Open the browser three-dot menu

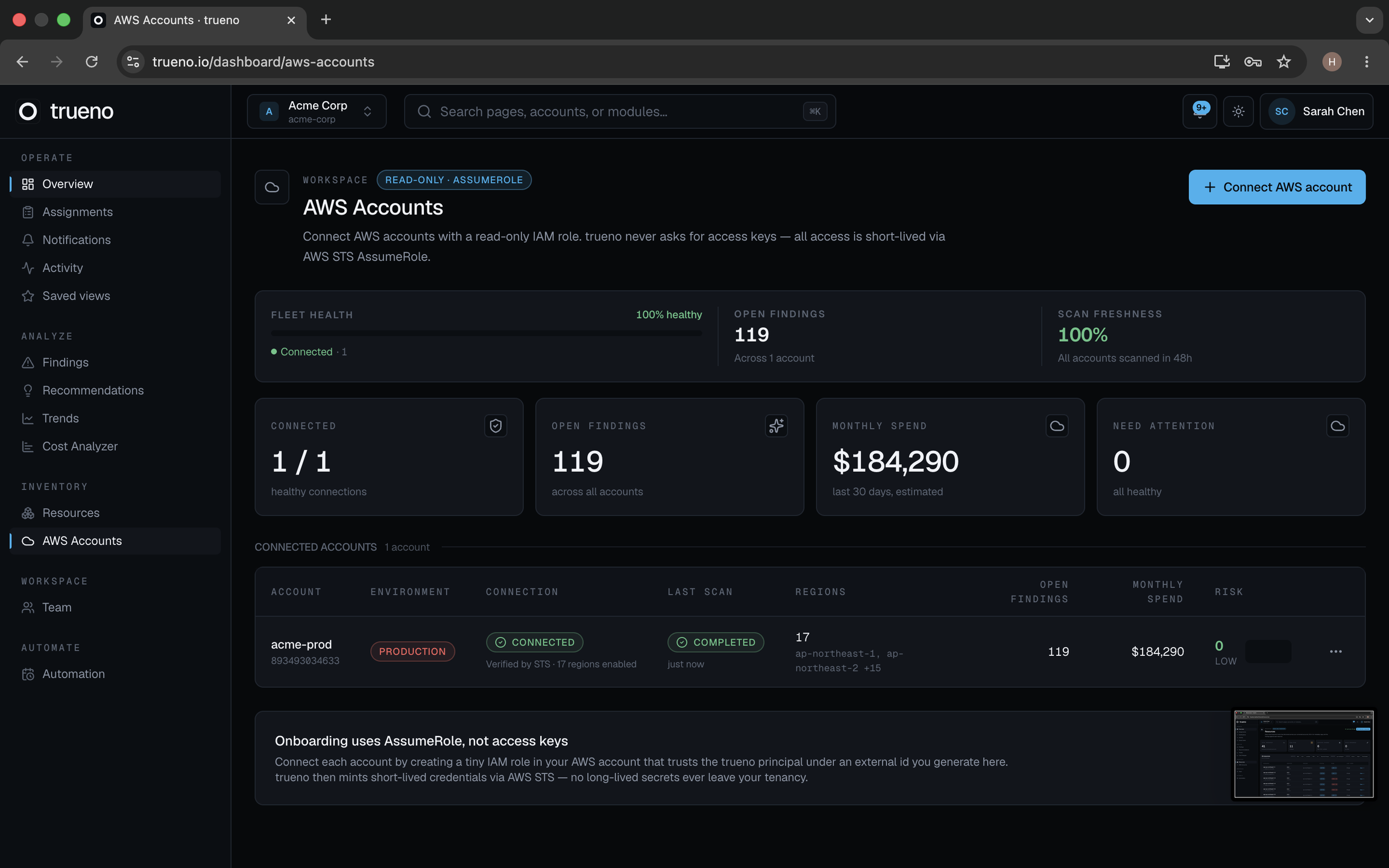click(x=1367, y=62)
